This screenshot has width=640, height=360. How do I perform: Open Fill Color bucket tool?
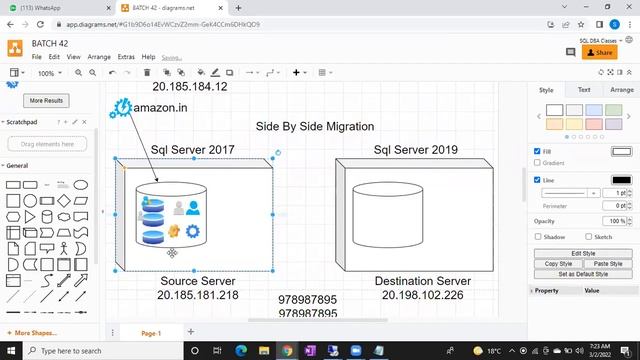[x=200, y=73]
